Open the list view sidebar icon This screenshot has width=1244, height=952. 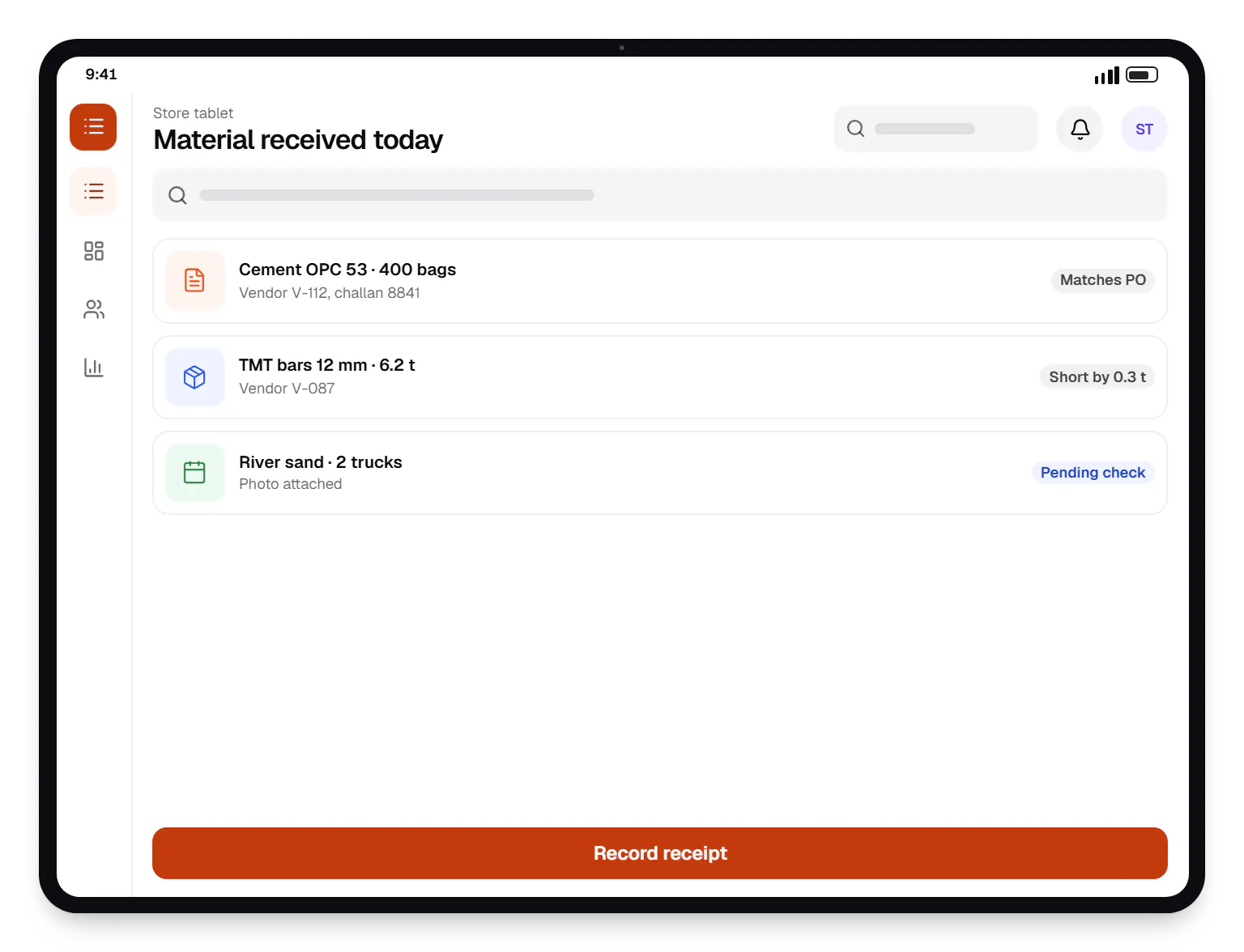pyautogui.click(x=93, y=191)
